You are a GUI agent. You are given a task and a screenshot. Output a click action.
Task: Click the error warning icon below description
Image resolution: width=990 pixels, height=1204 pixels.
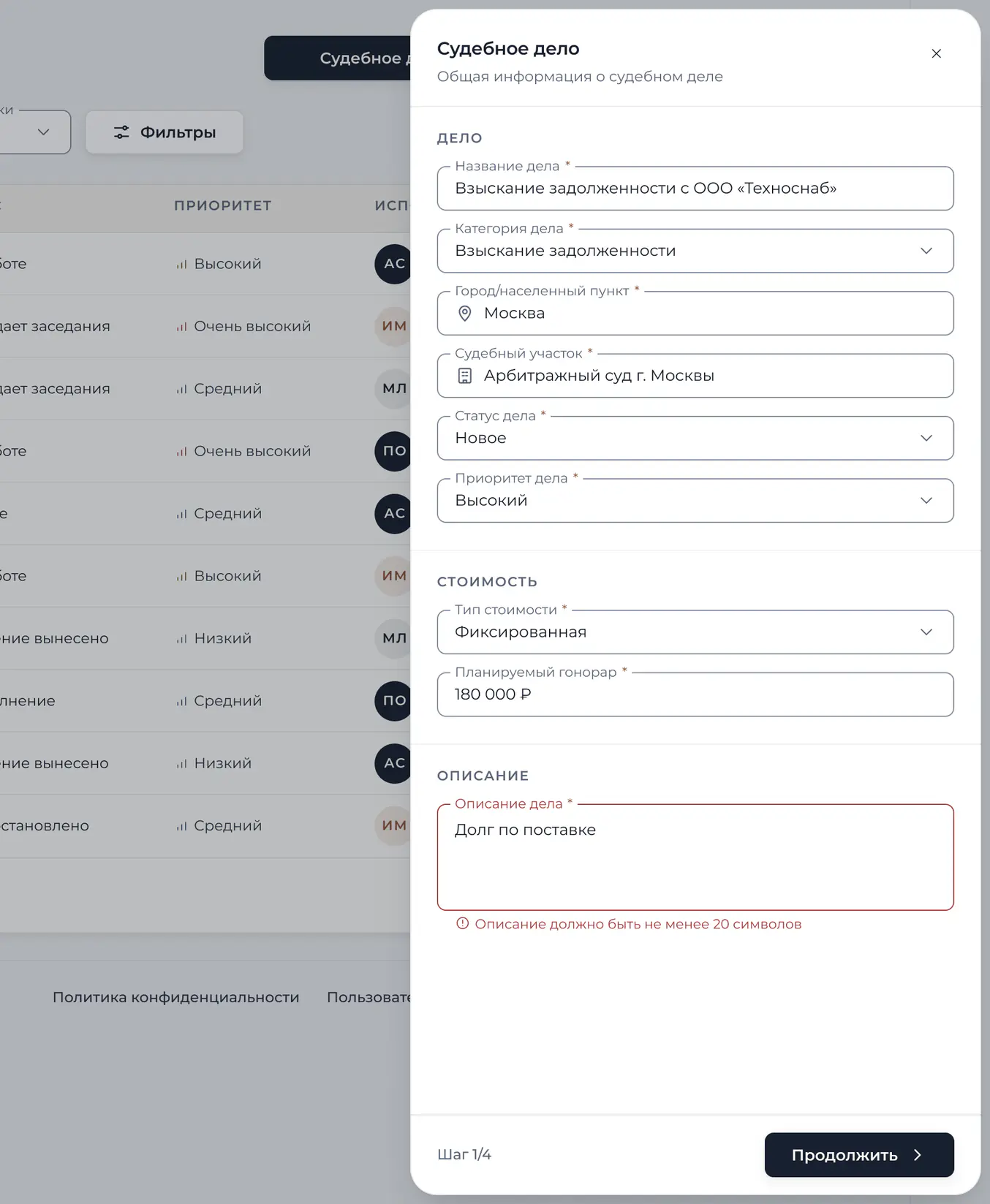[462, 923]
